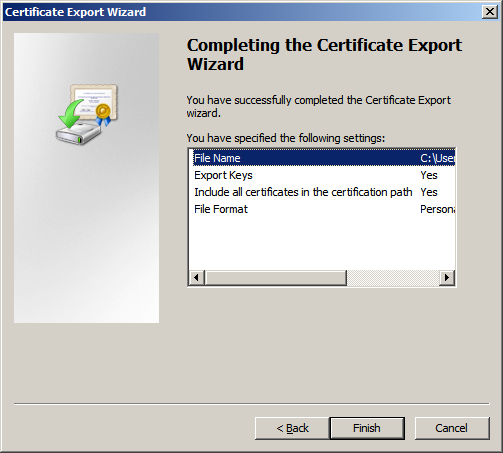
Task: Go back with the Back button
Action: (292, 428)
